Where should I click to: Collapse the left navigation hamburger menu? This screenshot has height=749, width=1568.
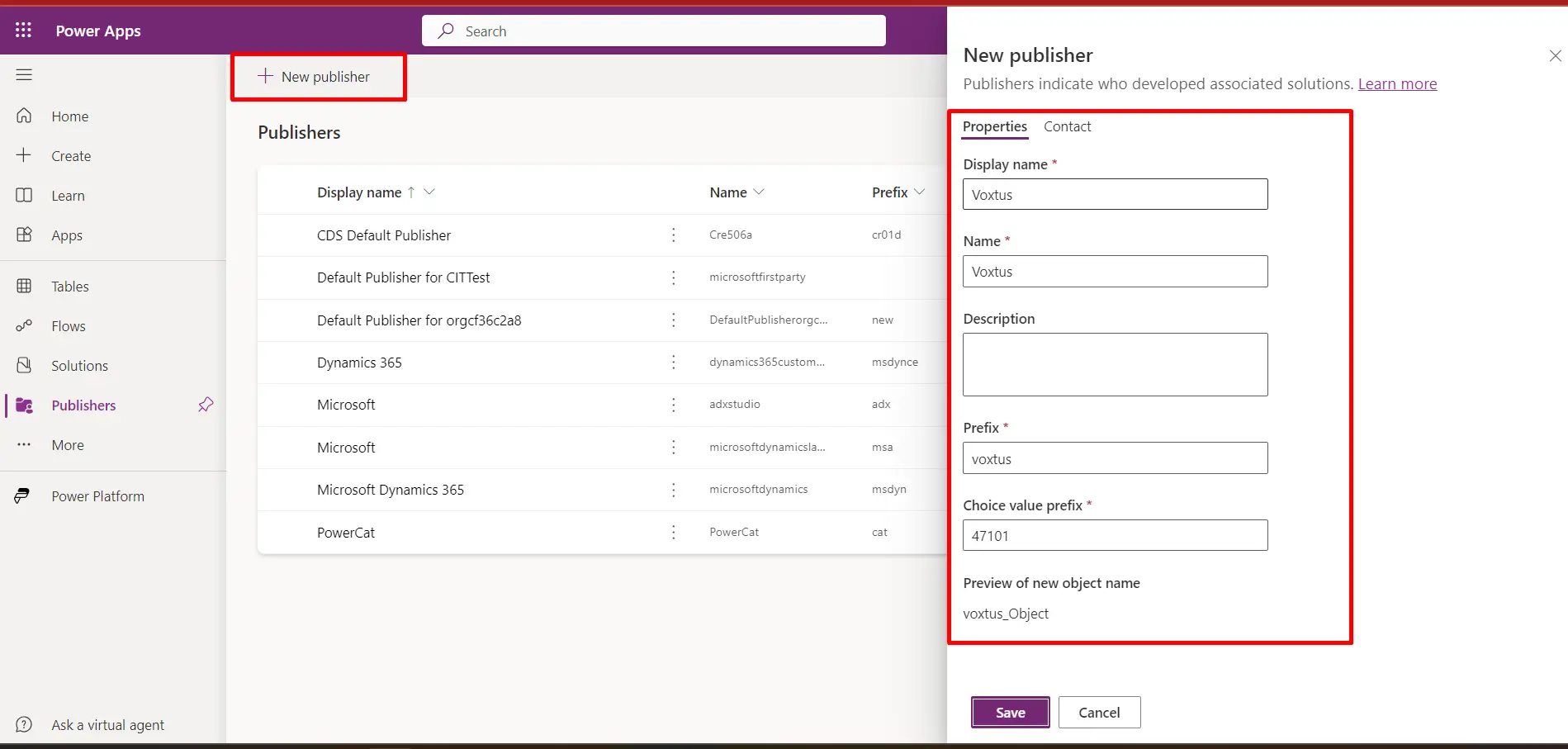point(24,75)
